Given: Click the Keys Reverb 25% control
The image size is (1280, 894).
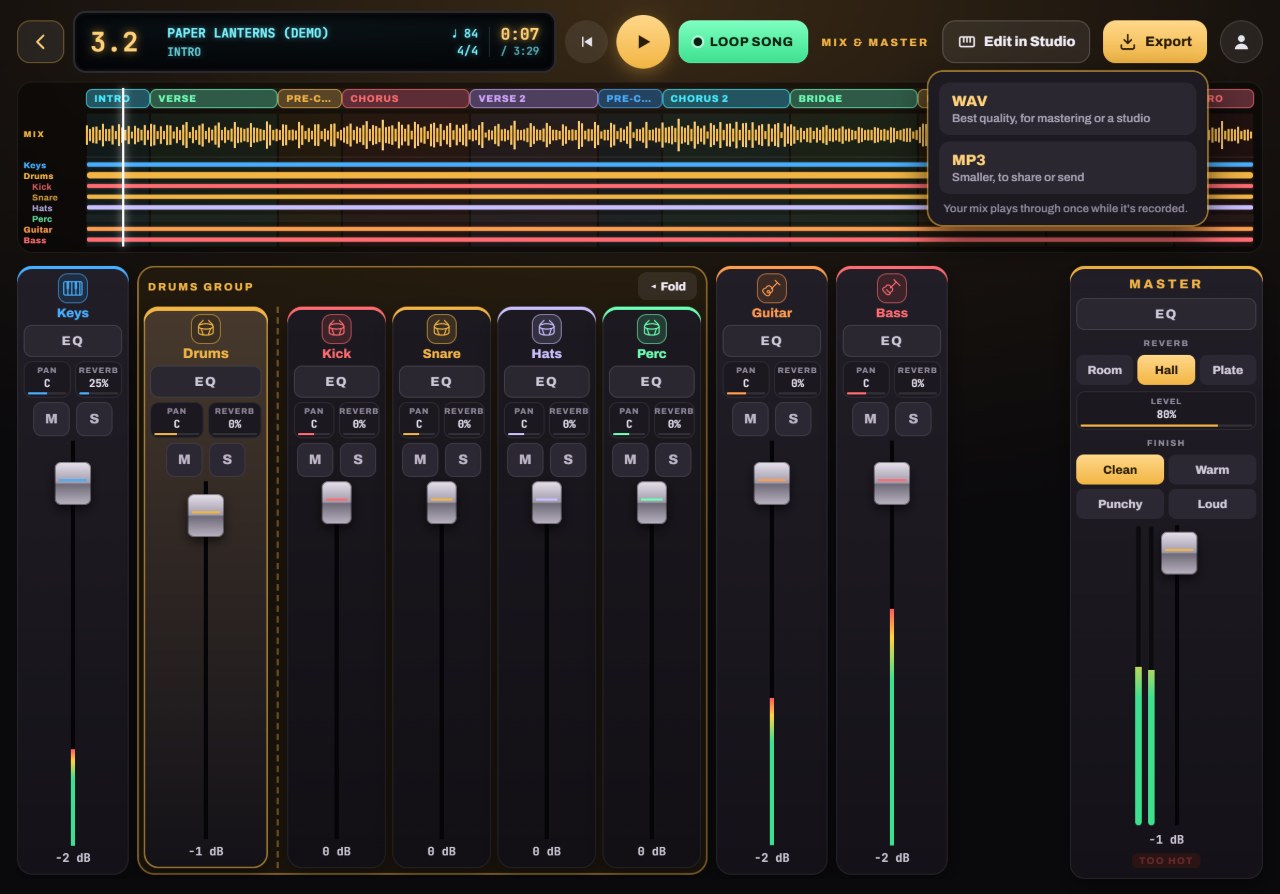Looking at the screenshot, I should pos(98,379).
